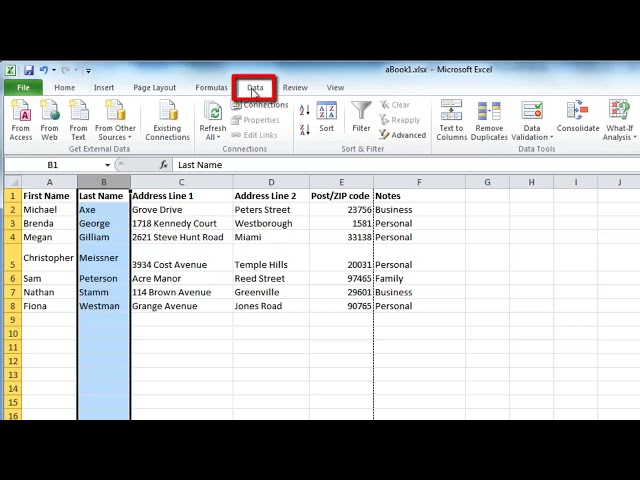
Task: Open the Name Box dropdown arrow
Action: [x=107, y=165]
